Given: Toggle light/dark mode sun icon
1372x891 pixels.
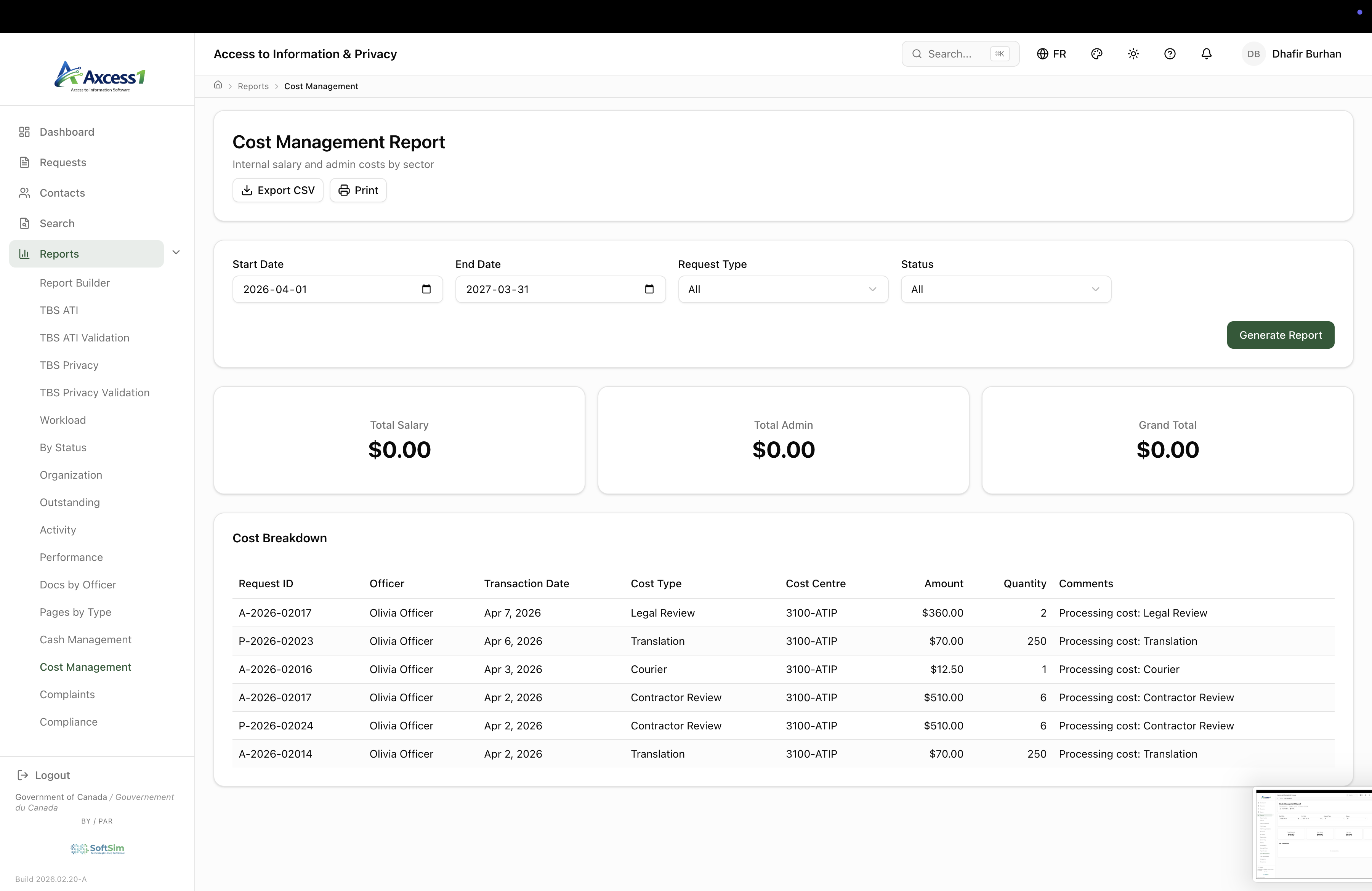Looking at the screenshot, I should click(x=1133, y=54).
